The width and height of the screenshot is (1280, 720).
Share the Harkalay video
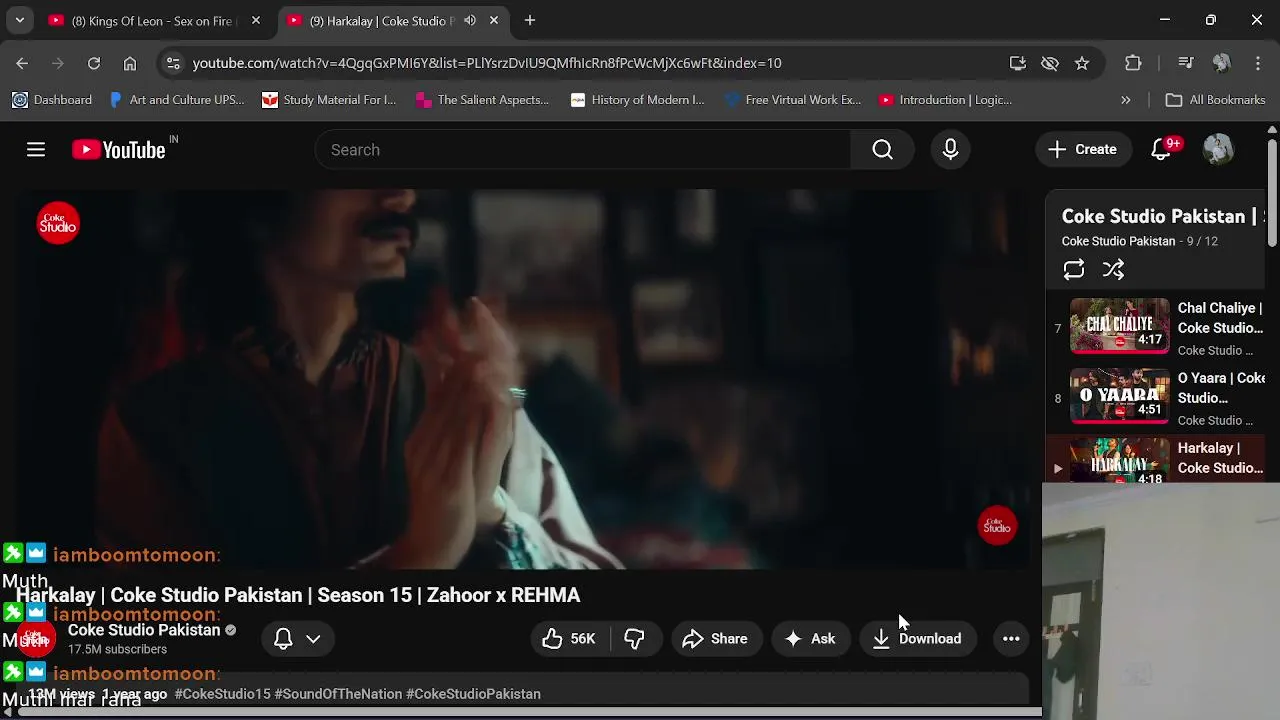[x=715, y=639]
